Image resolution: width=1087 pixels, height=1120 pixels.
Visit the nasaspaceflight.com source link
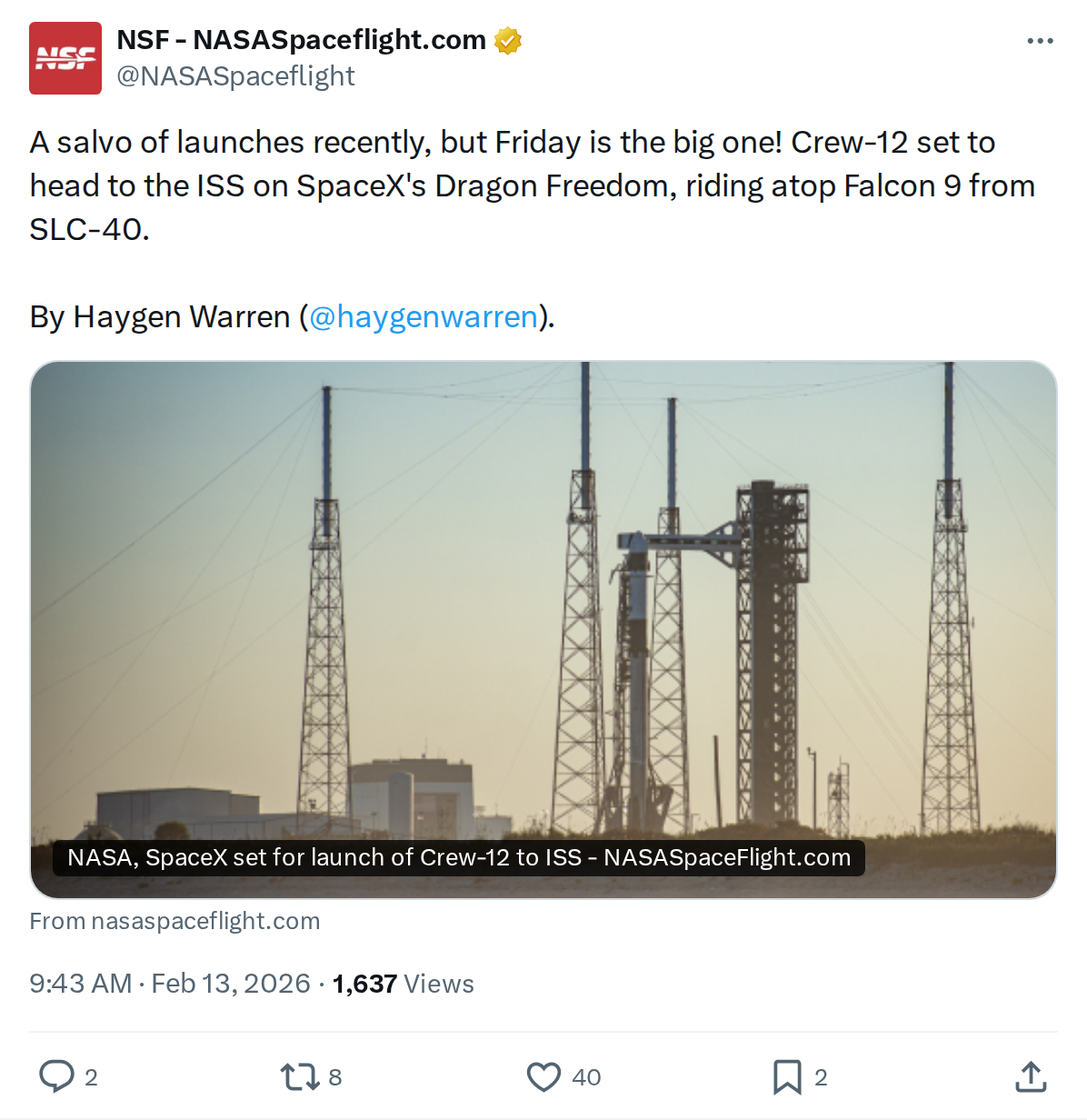(175, 921)
